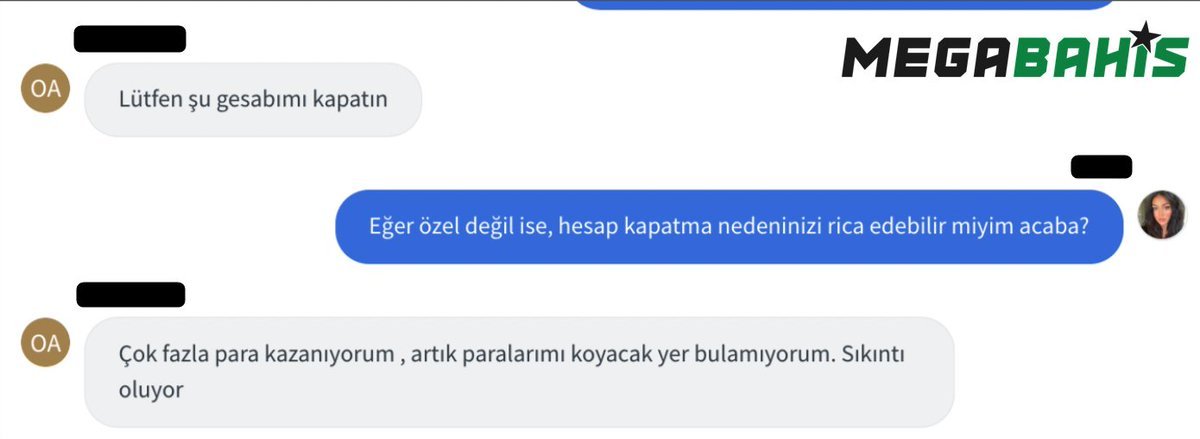Click the redacted agent name above blue message

(x=1101, y=167)
